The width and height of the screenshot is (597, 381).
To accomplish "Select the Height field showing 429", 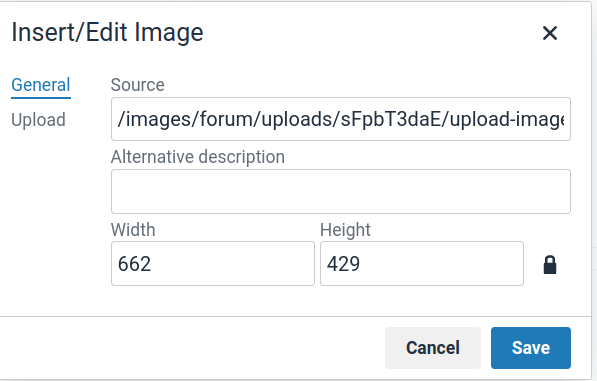I will coord(422,263).
